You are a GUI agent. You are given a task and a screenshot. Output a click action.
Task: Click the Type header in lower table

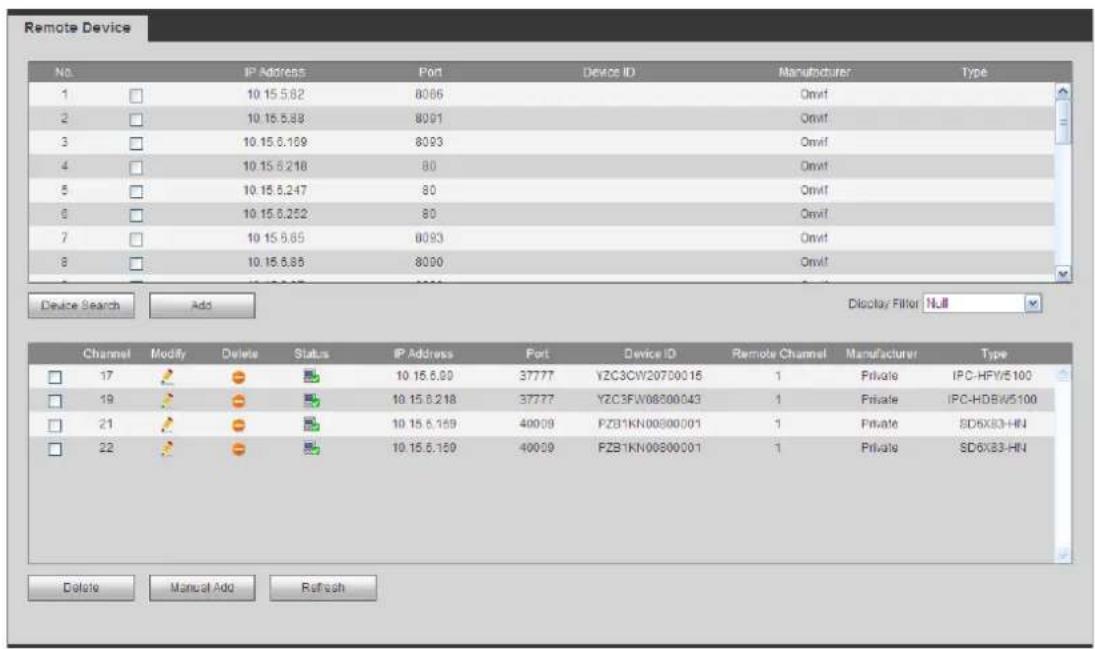[993, 353]
